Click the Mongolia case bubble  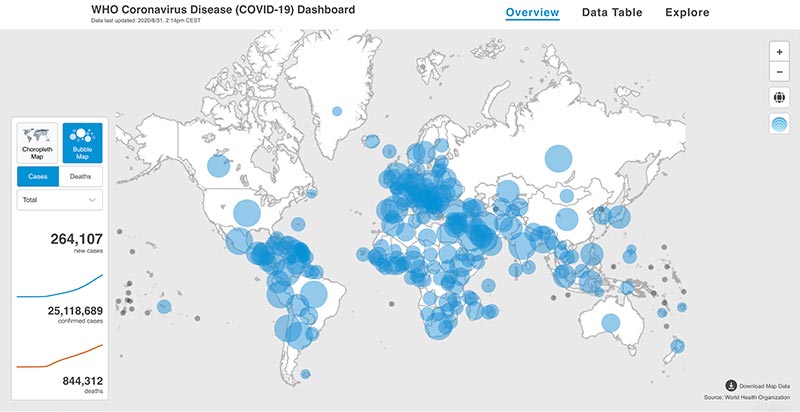[x=566, y=196]
